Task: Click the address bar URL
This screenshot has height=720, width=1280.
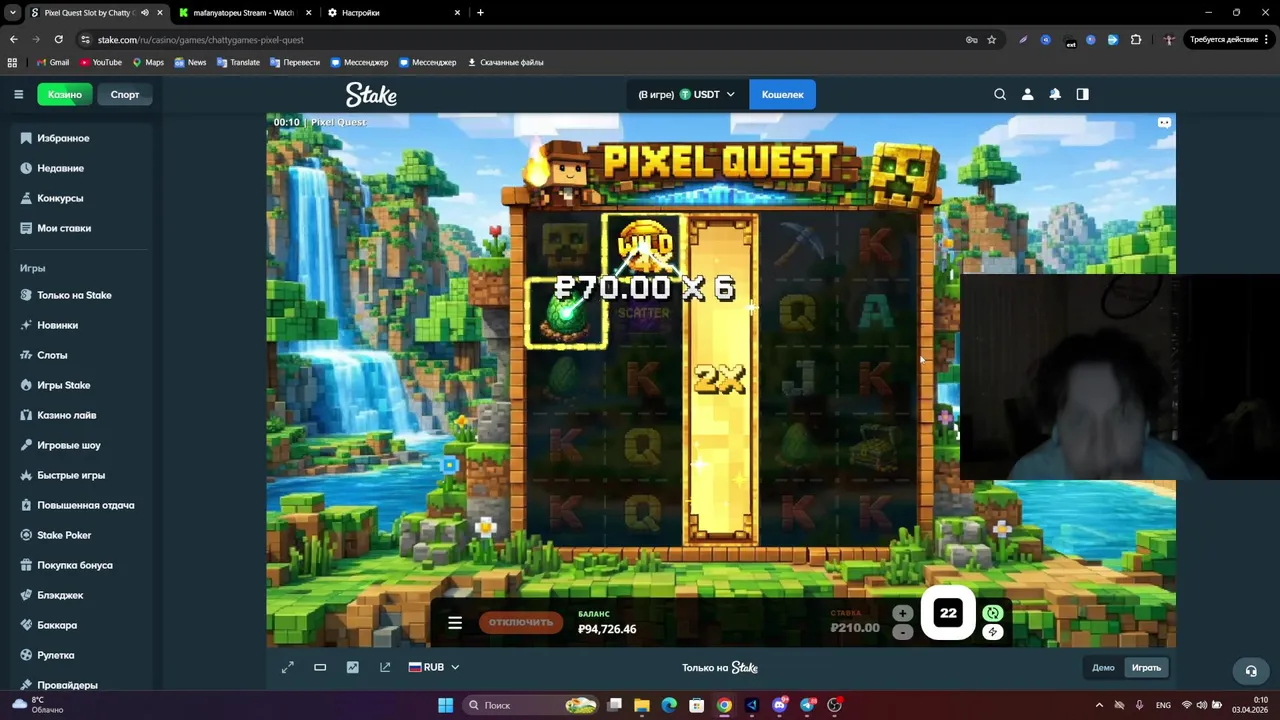Action: click(200, 40)
